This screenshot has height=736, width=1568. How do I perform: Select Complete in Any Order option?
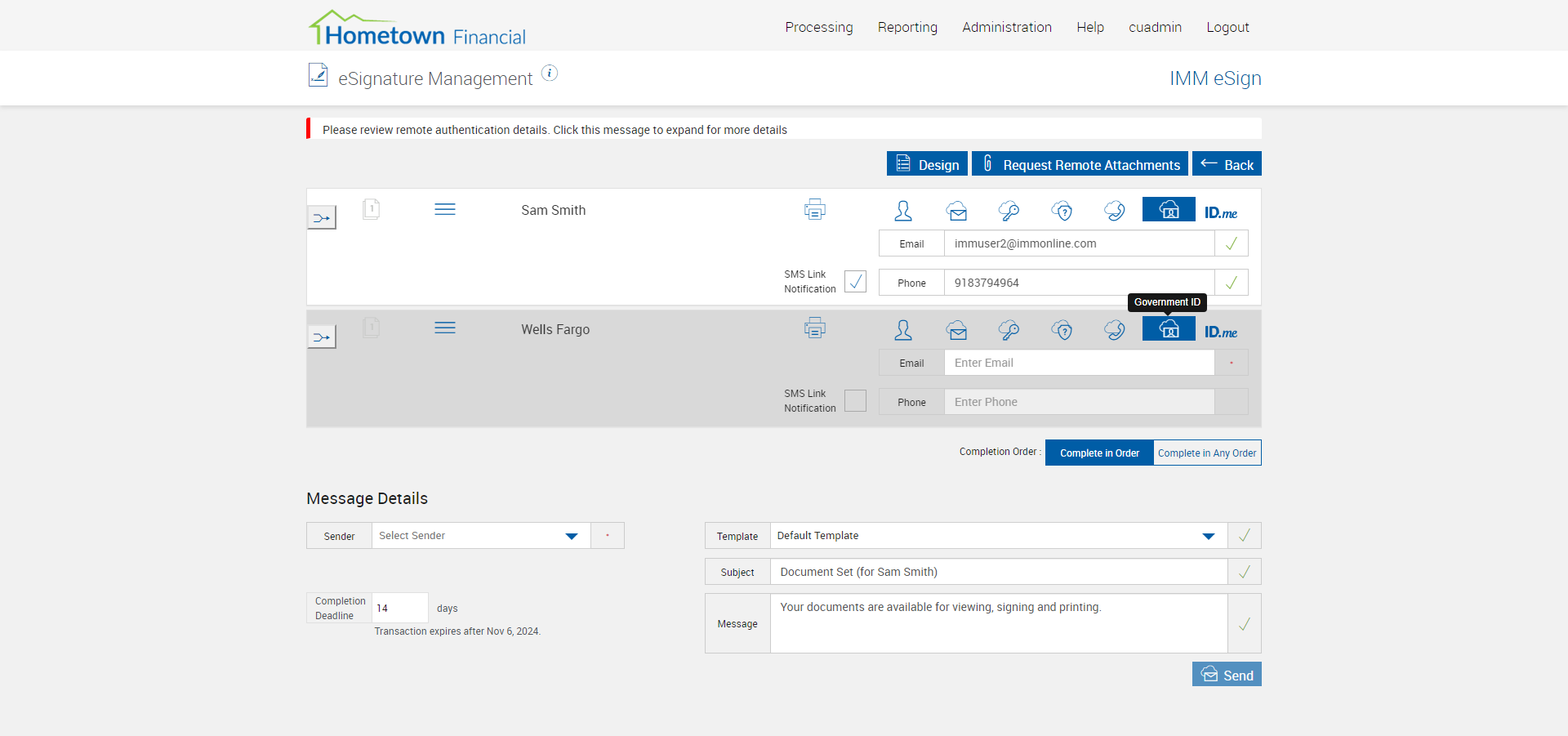[x=1207, y=453]
